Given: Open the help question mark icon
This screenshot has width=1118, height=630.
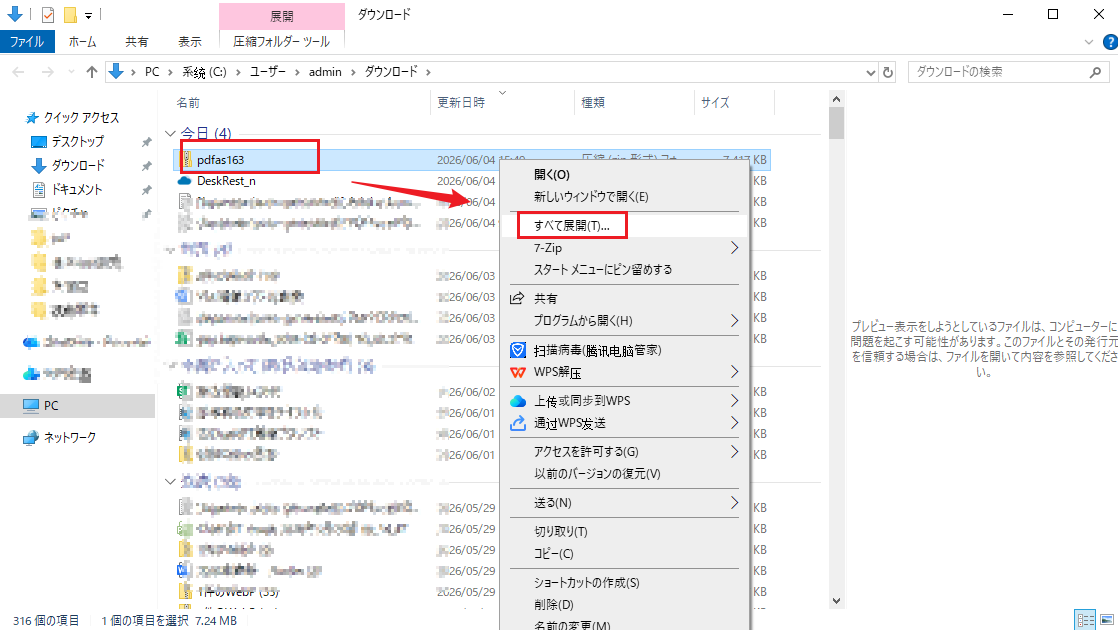Looking at the screenshot, I should (x=1110, y=42).
